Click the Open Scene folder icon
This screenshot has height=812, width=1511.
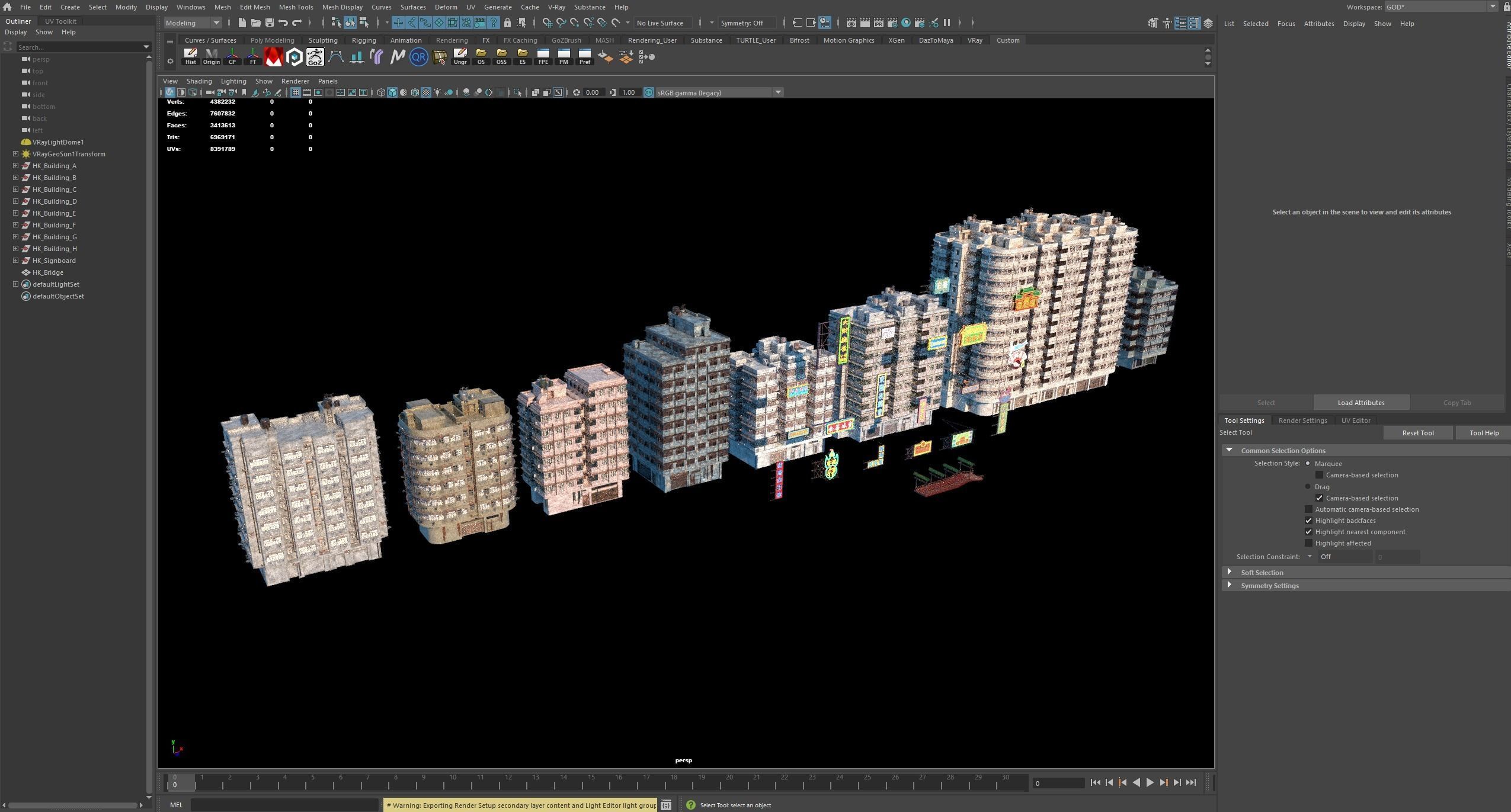click(255, 23)
